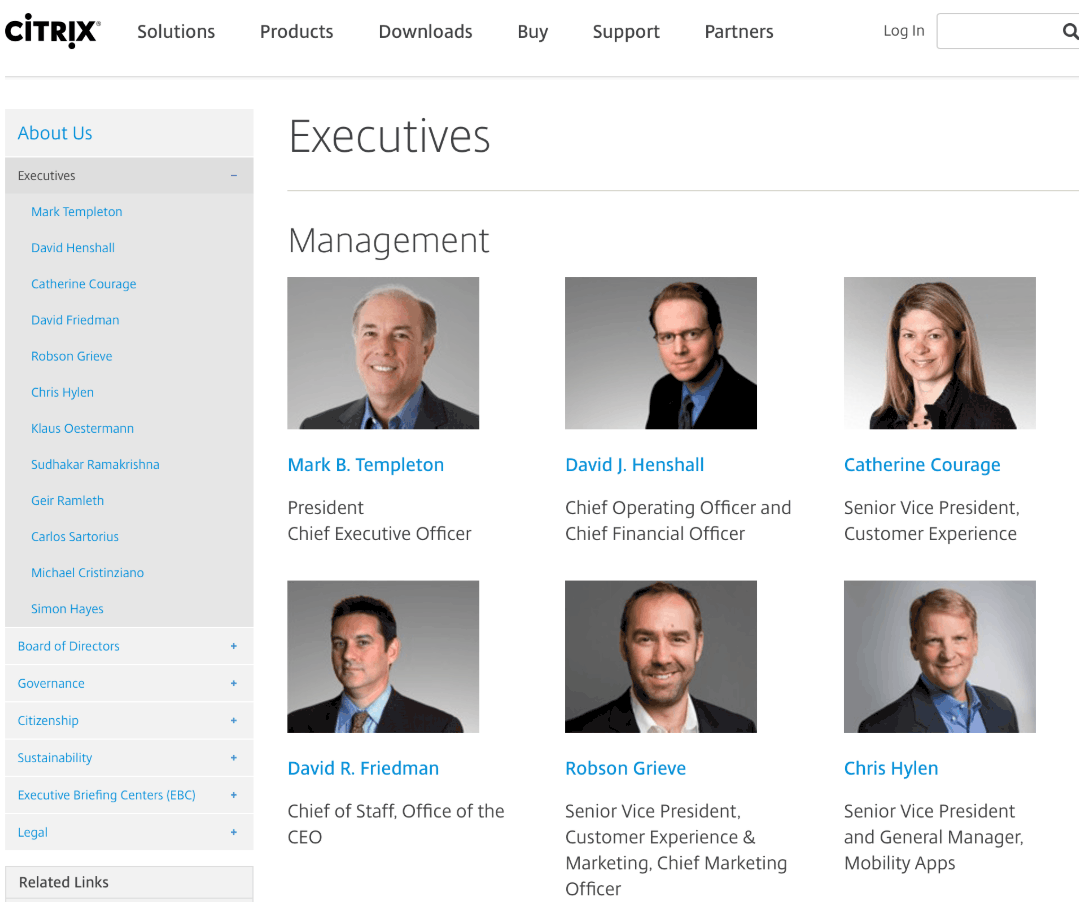Screen dimensions: 1079x902
Task: Click David R. Friedman's portrait photo
Action: (383, 656)
